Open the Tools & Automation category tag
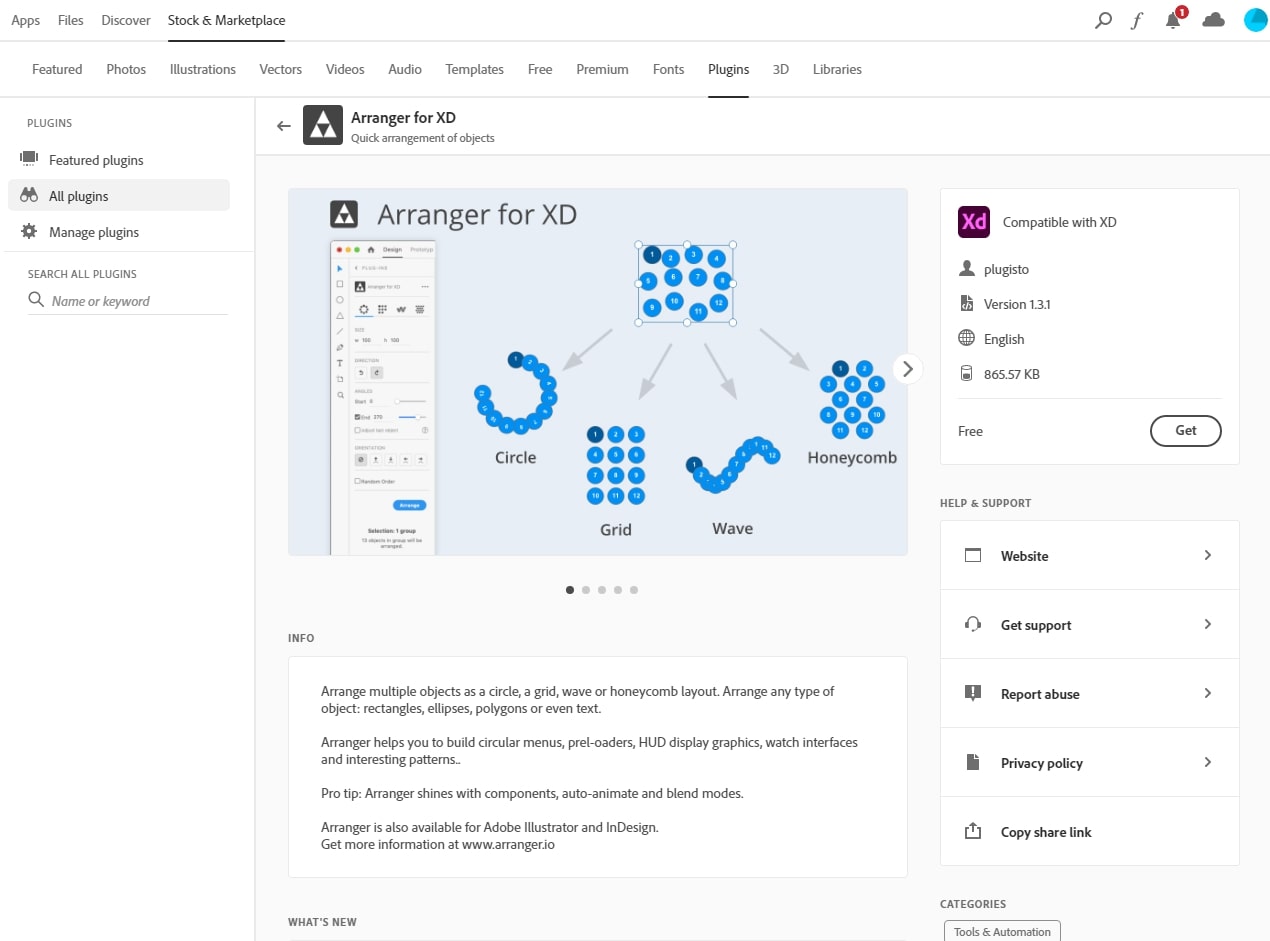 1002,931
